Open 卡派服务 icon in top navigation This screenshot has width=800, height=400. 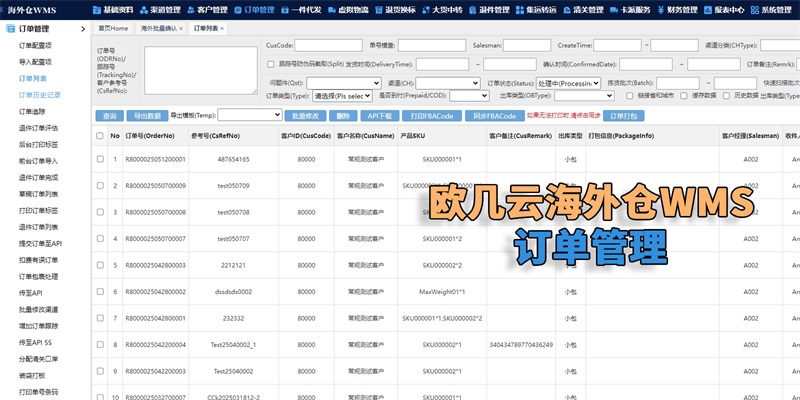(x=614, y=10)
